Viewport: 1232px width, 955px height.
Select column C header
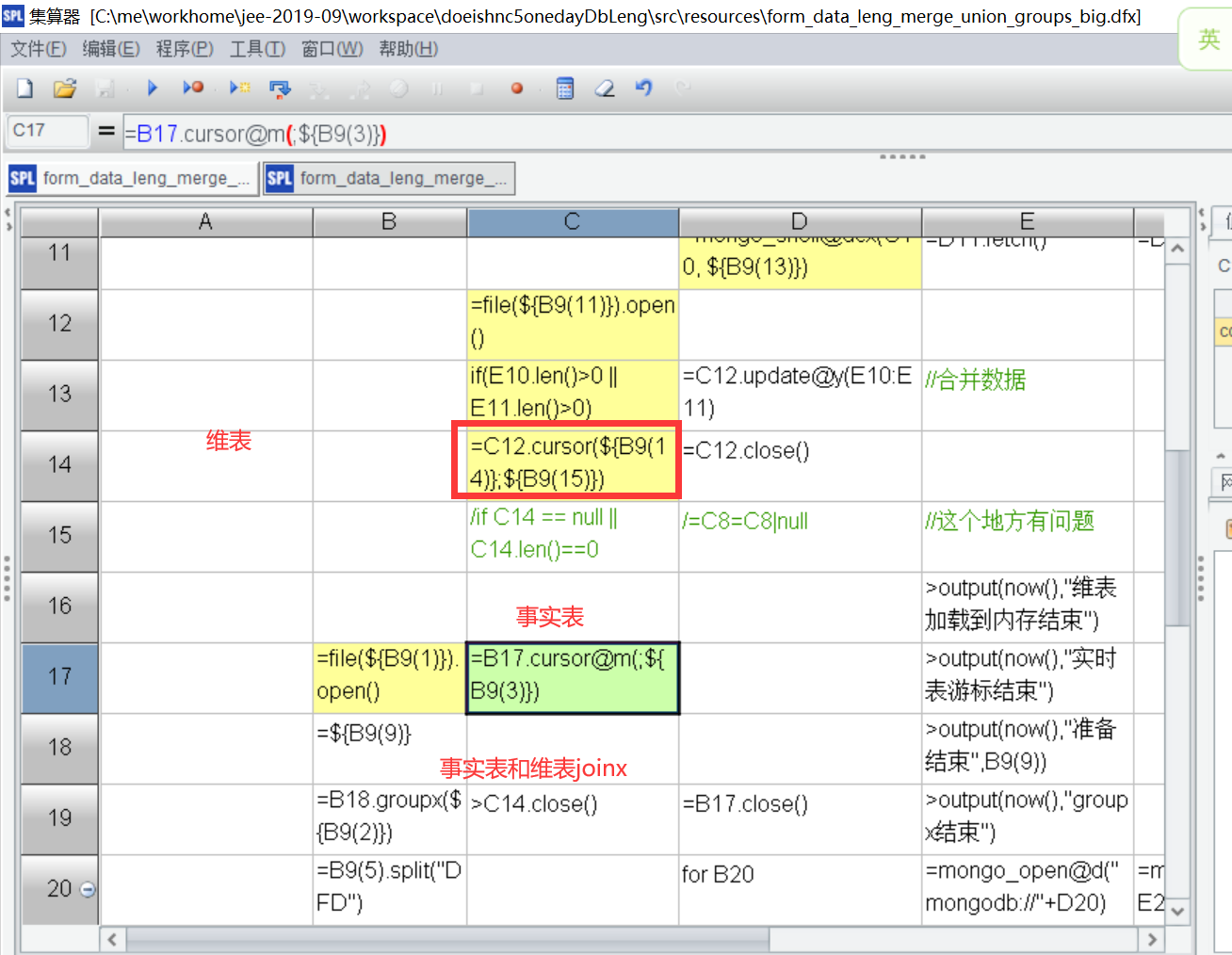tap(573, 222)
